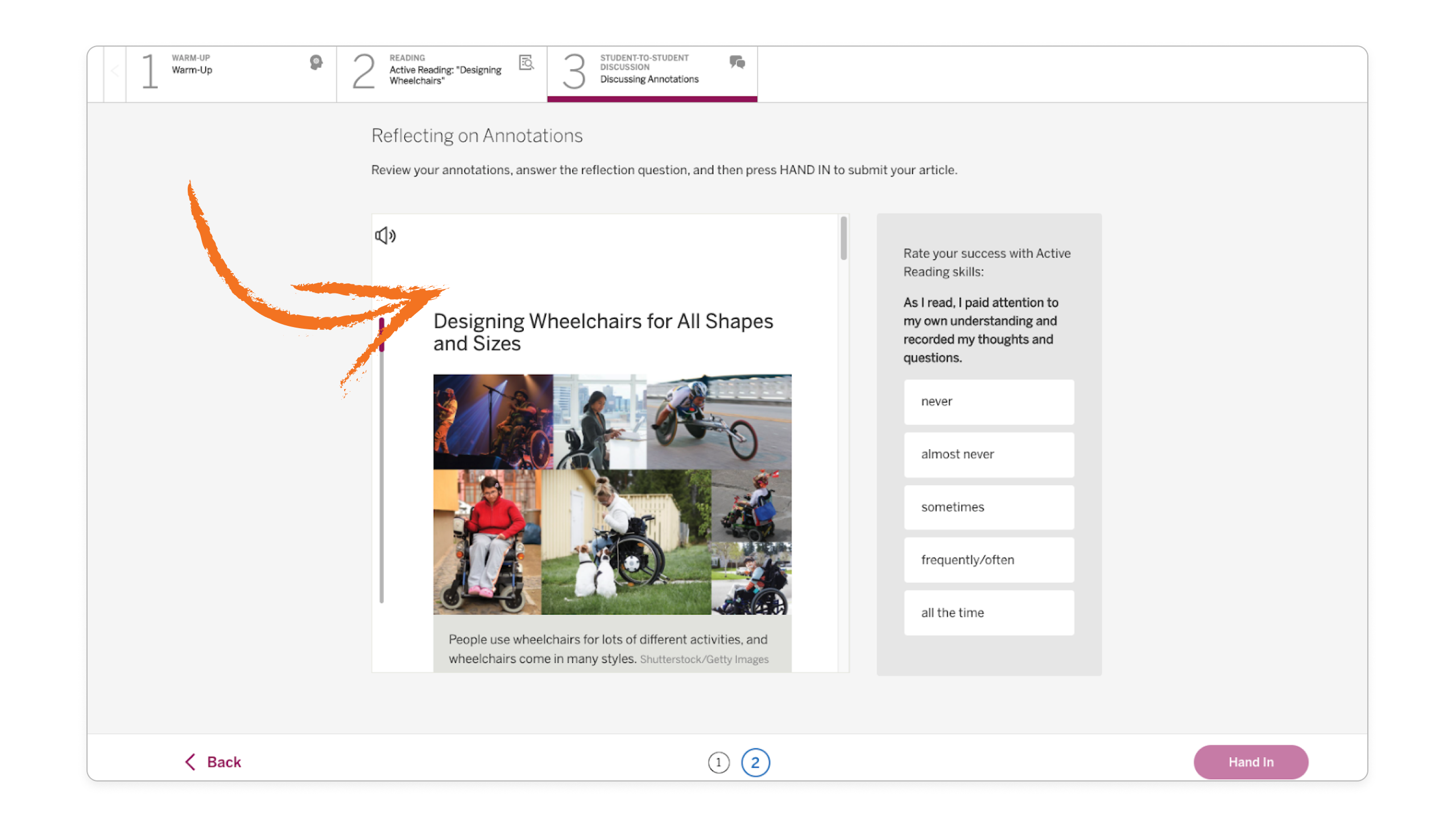Screen dimensions: 1456x827
Task: Click the article title 'Designing Wheelchairs for All Shapes'
Action: coord(603,332)
